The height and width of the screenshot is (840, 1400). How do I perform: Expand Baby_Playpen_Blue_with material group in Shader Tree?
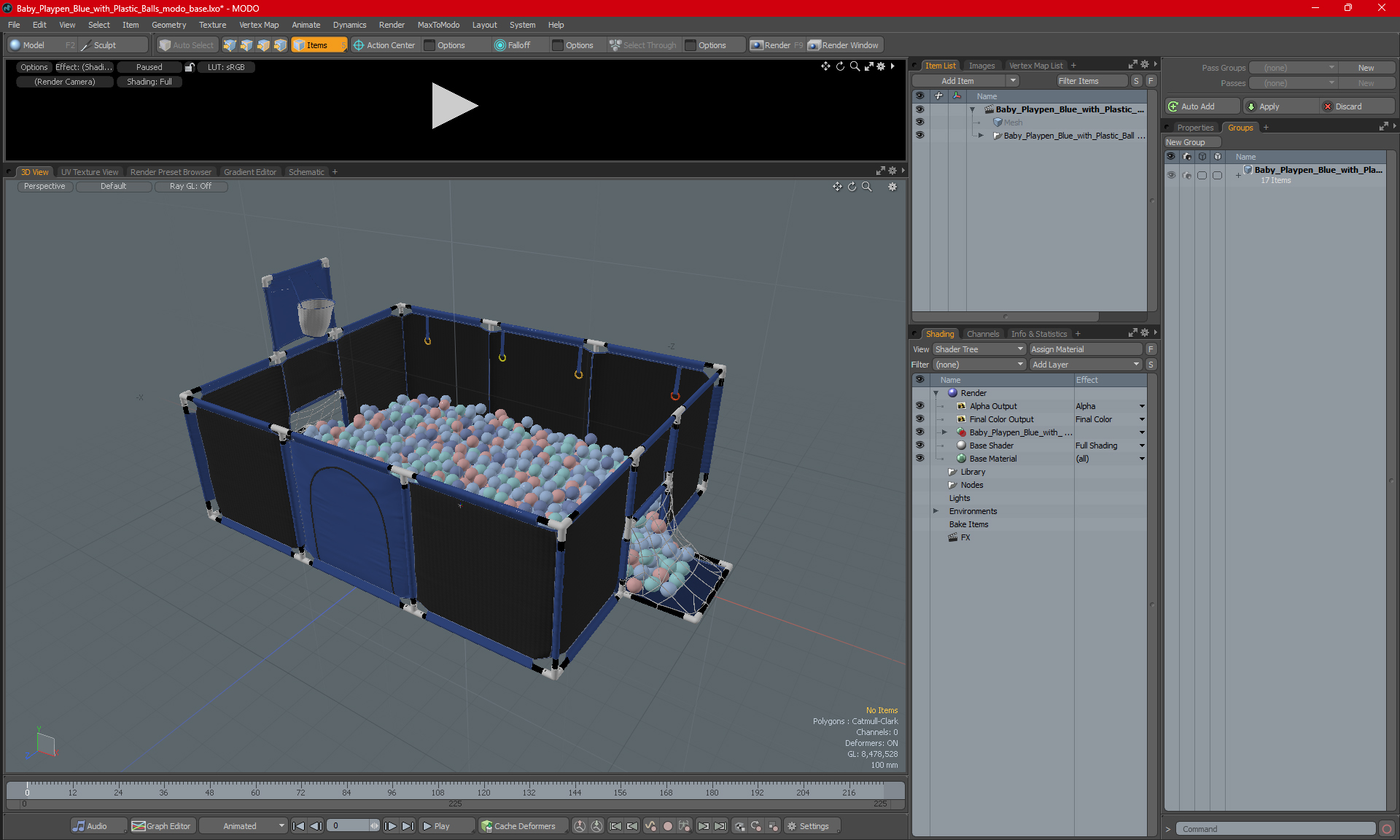[945, 432]
